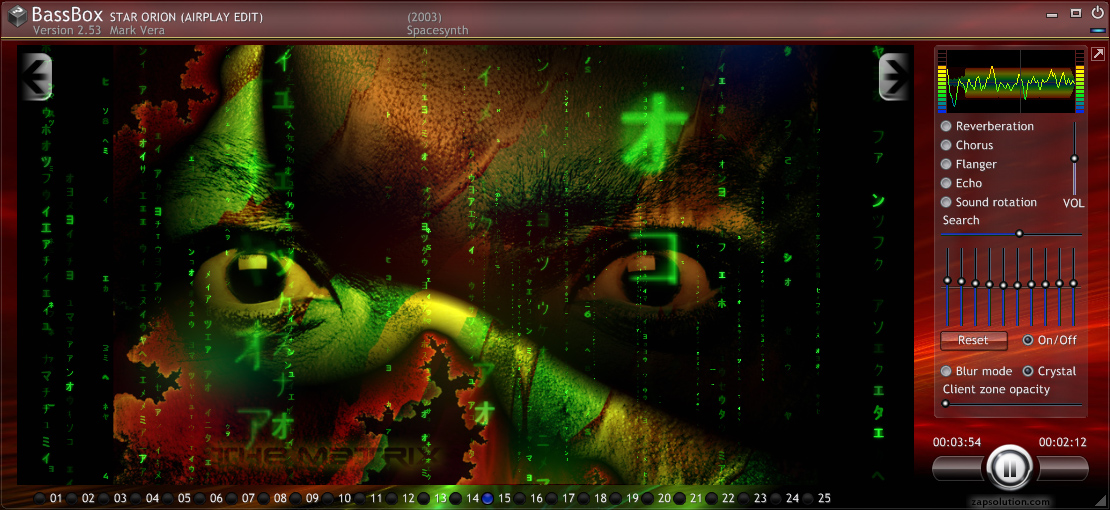
Task: Click the Search position slider handle
Action: point(1019,233)
